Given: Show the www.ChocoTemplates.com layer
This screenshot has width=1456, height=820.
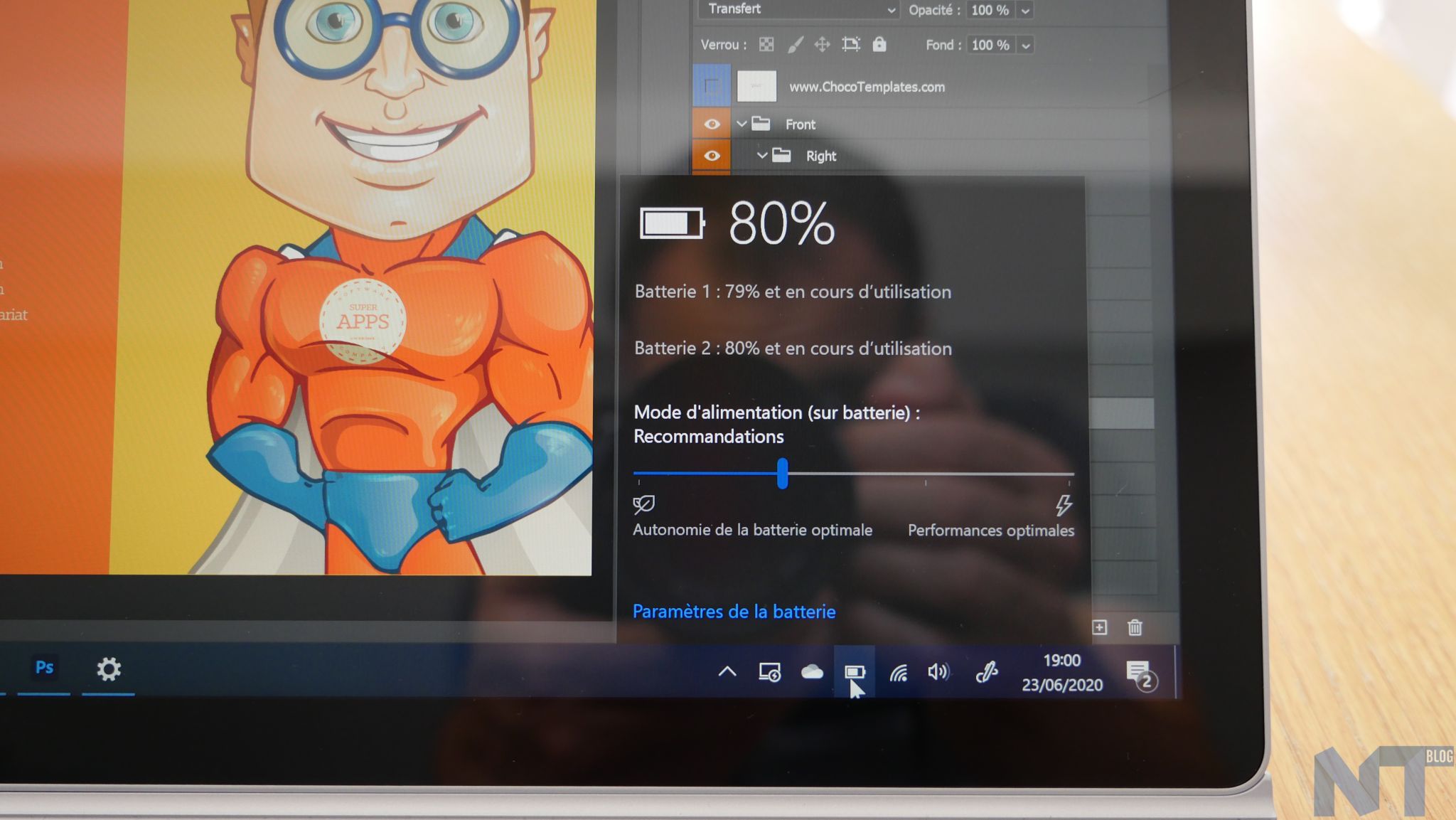Looking at the screenshot, I should [712, 87].
